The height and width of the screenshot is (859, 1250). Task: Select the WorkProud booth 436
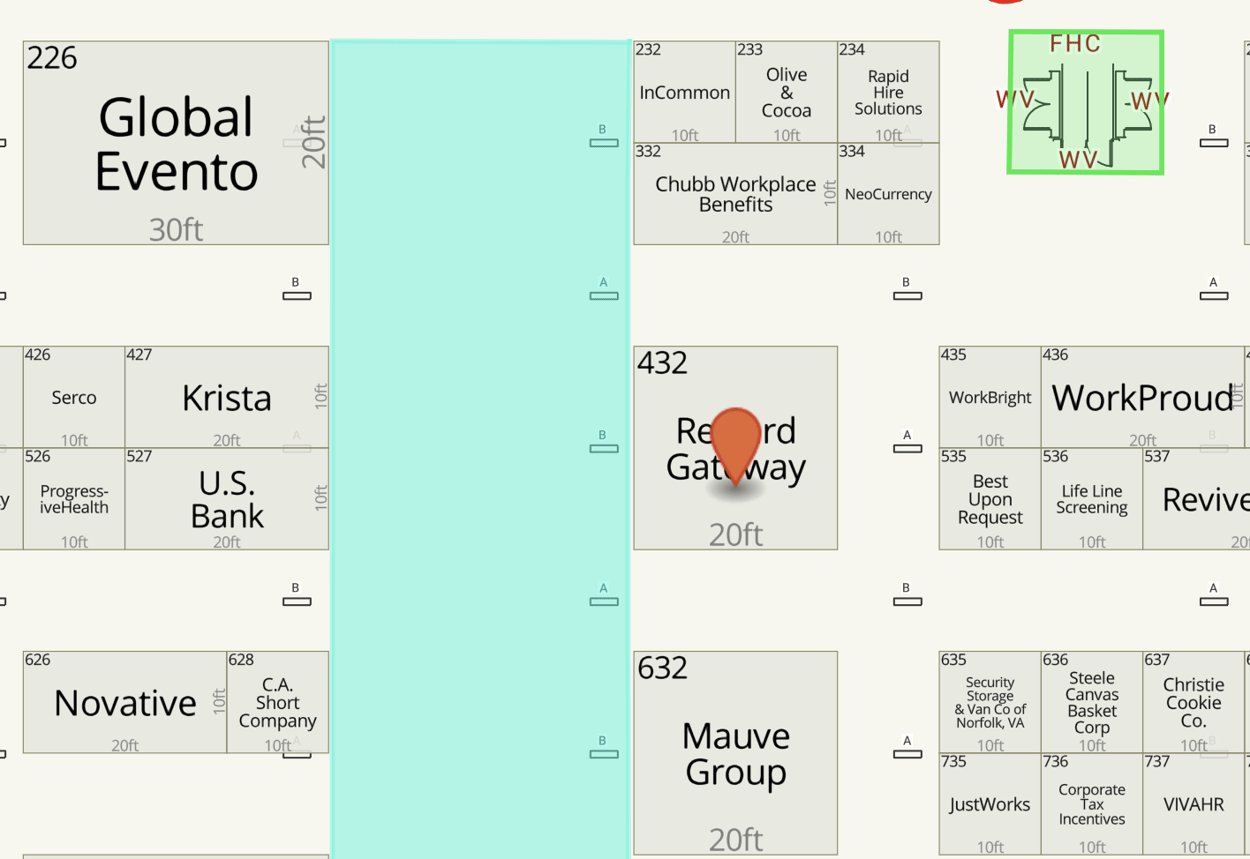tap(1142, 398)
